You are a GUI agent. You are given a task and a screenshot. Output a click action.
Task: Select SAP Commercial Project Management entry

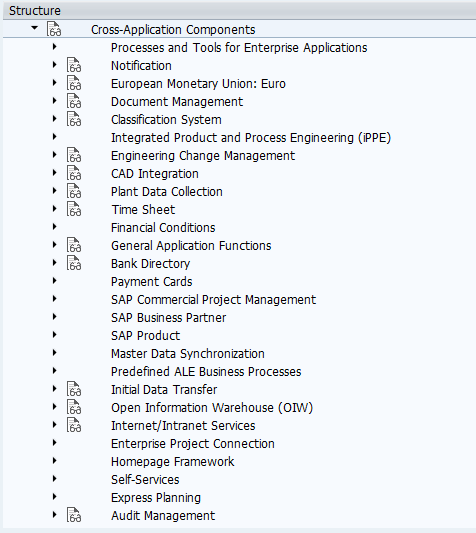pyautogui.click(x=214, y=300)
